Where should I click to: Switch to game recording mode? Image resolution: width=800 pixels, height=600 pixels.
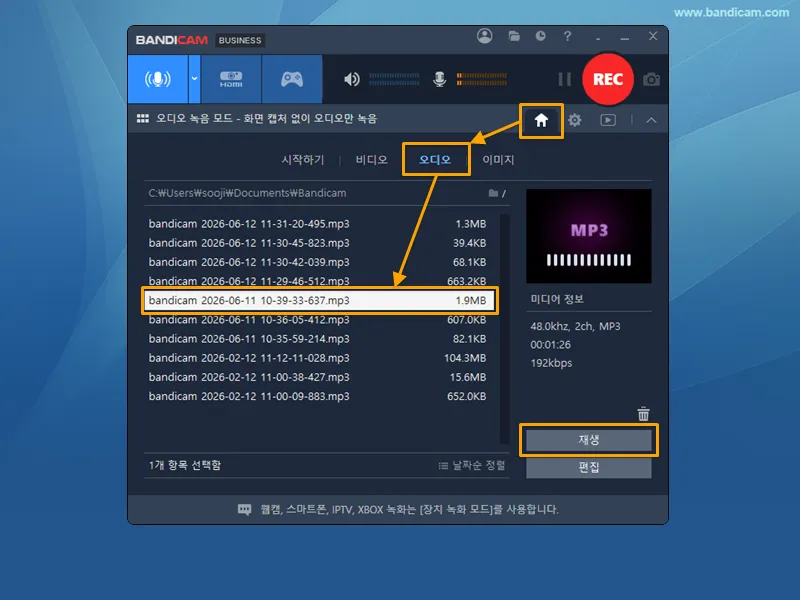click(292, 79)
